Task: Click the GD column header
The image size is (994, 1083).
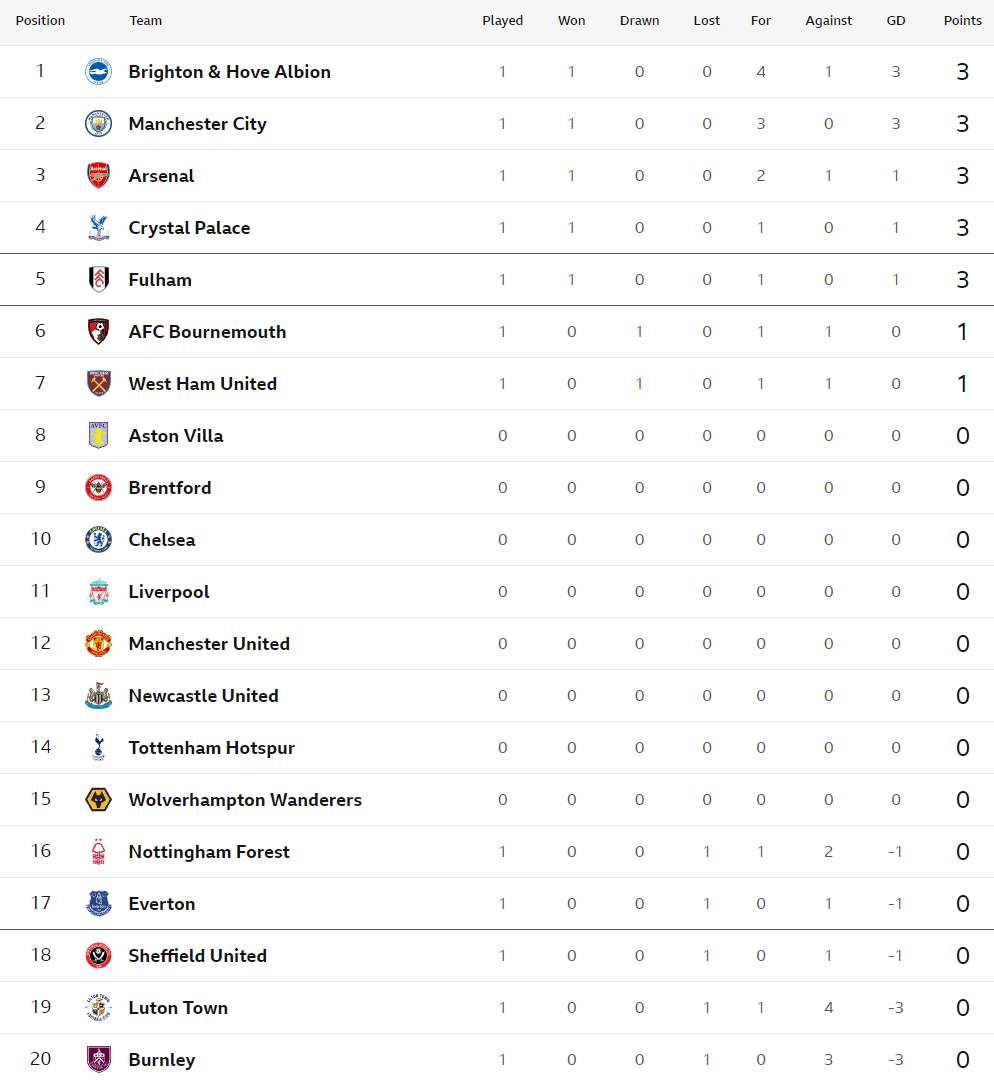Action: point(896,21)
